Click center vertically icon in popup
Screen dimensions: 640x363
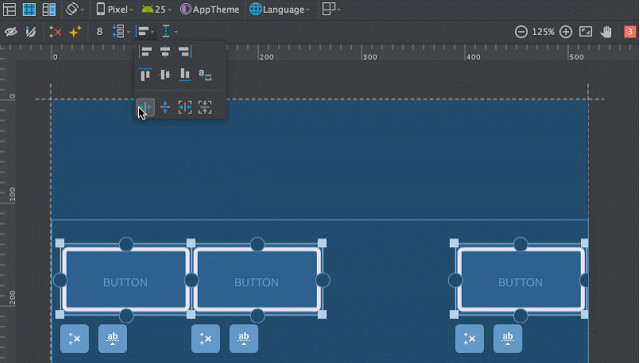(x=165, y=107)
